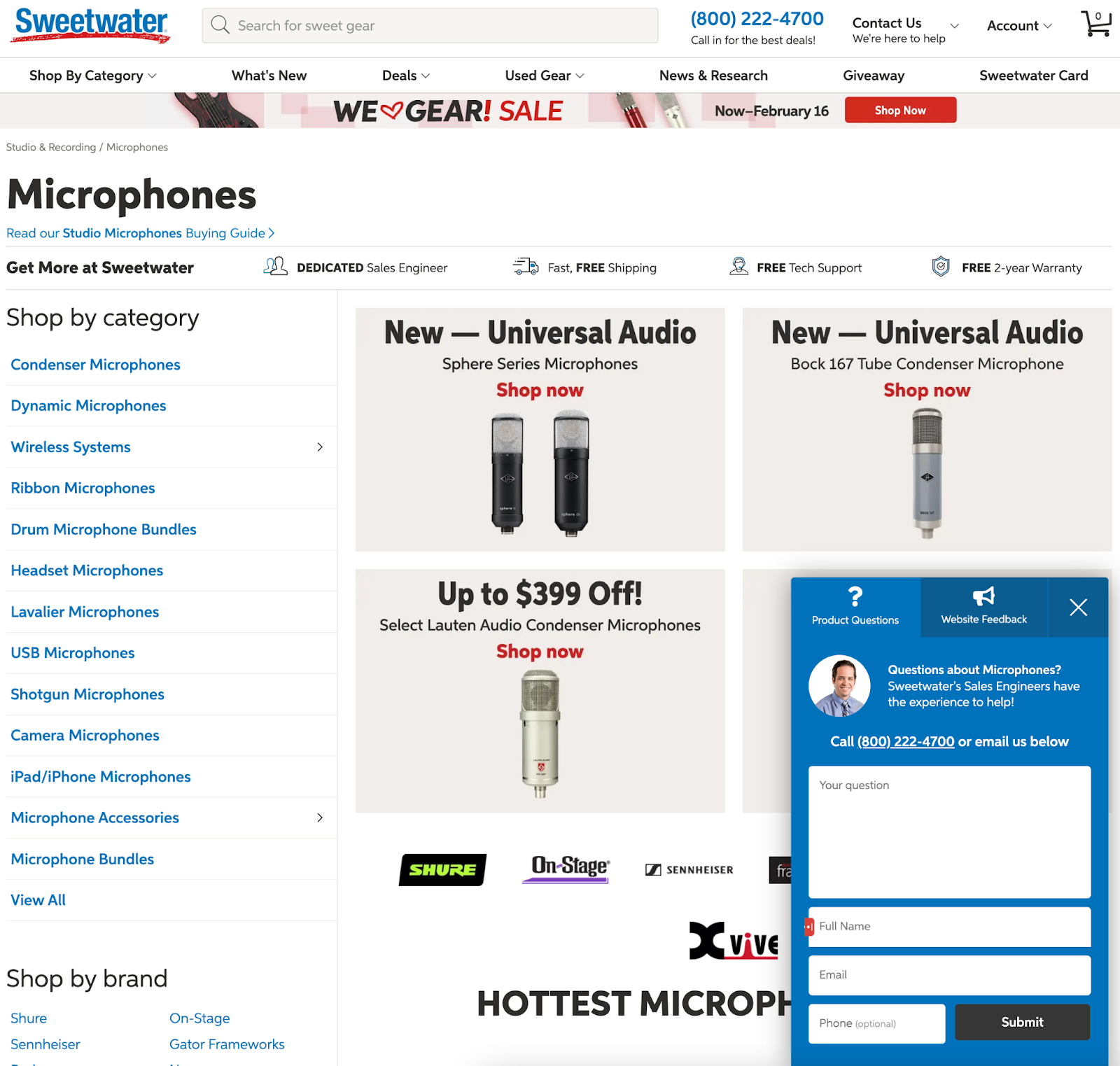Click the search magnifier icon

(220, 25)
